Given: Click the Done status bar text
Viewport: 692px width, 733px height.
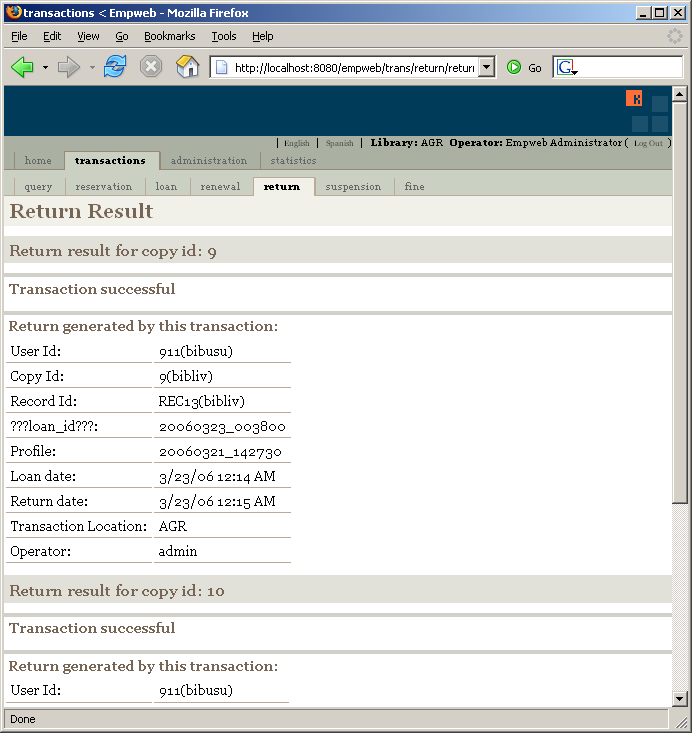Looking at the screenshot, I should pos(22,719).
